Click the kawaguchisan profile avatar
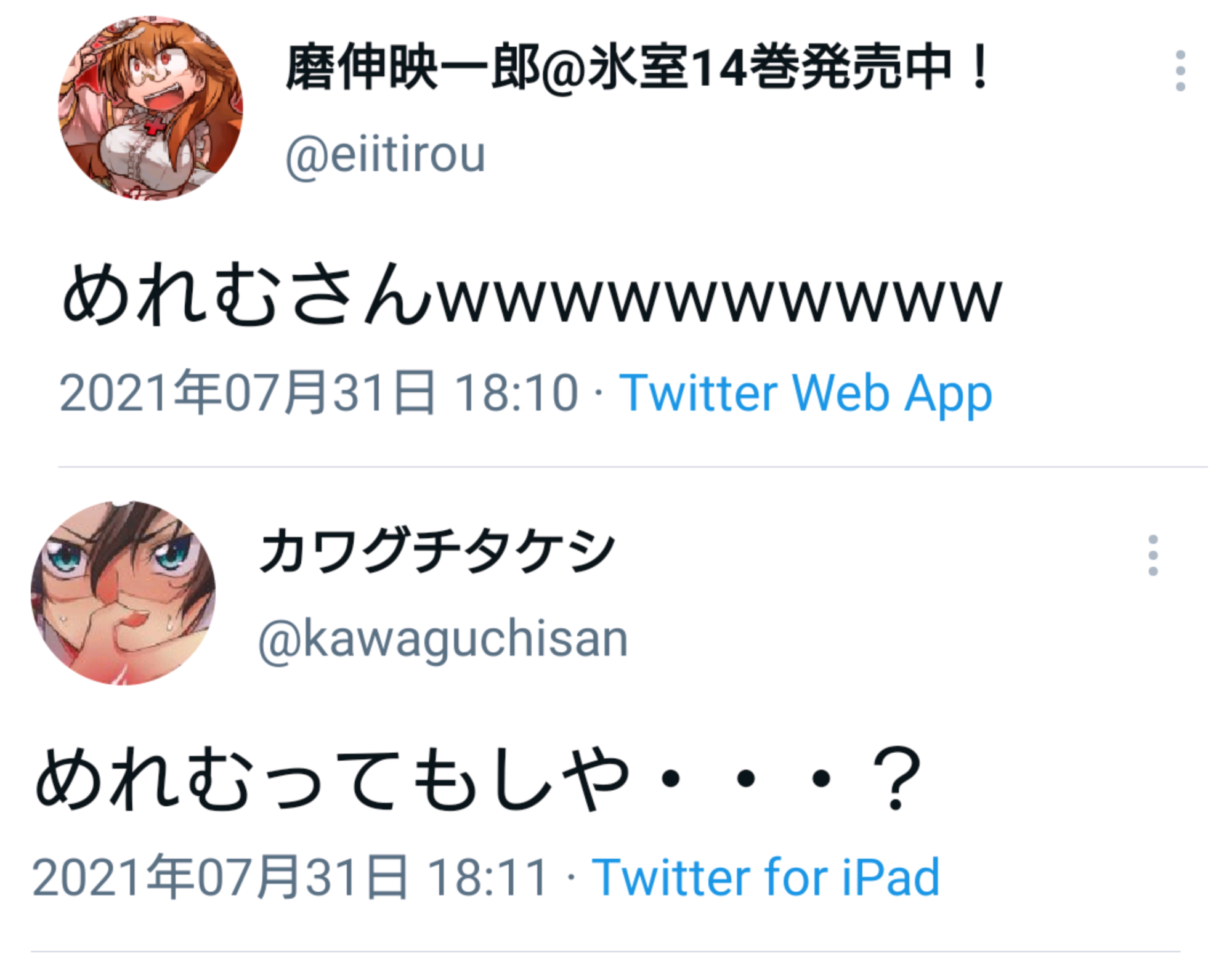 123,593
